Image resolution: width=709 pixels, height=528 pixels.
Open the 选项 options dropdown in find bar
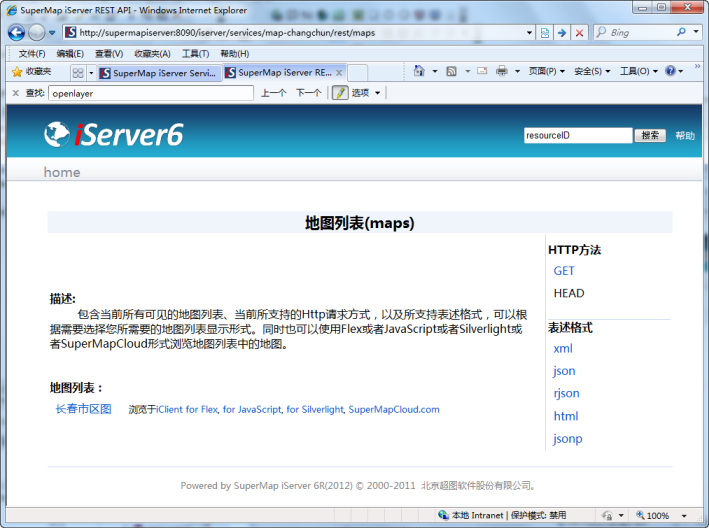(364, 93)
